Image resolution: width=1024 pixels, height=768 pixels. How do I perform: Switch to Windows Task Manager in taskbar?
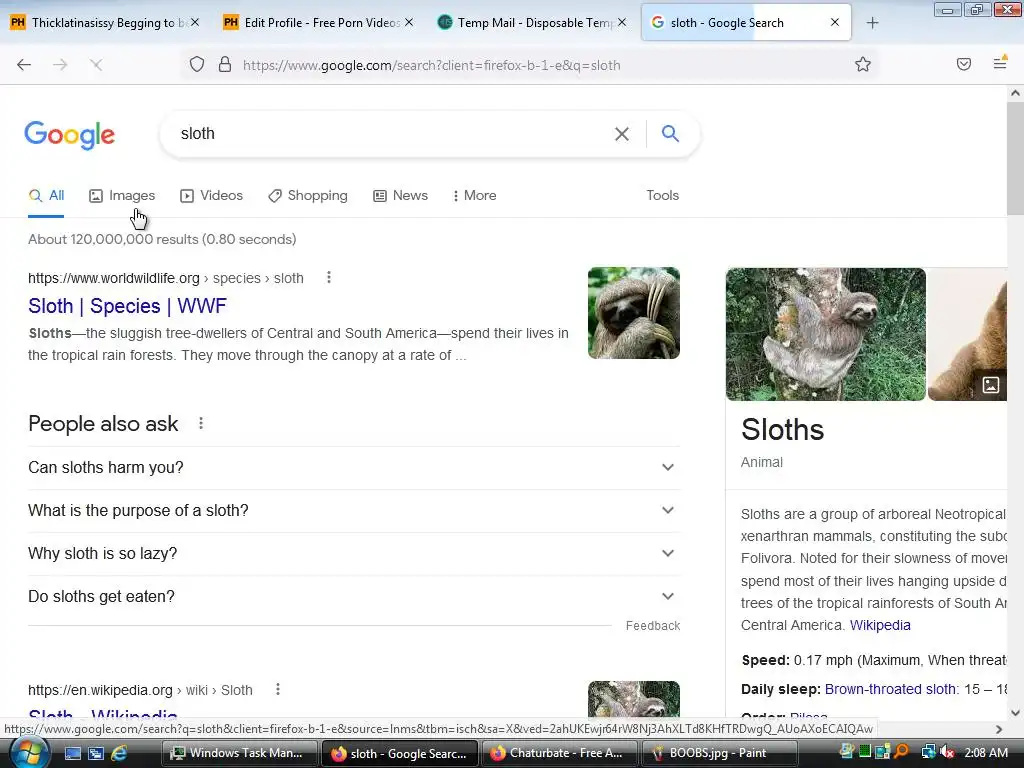coord(239,753)
